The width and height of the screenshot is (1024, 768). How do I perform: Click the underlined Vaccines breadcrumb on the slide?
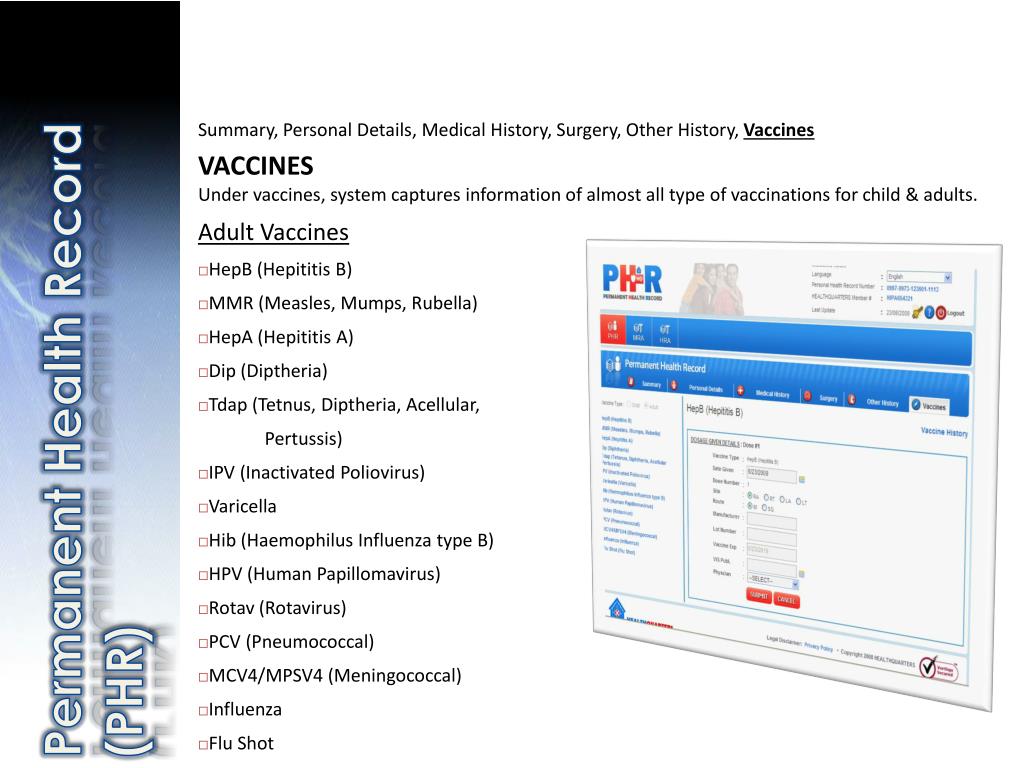[778, 130]
